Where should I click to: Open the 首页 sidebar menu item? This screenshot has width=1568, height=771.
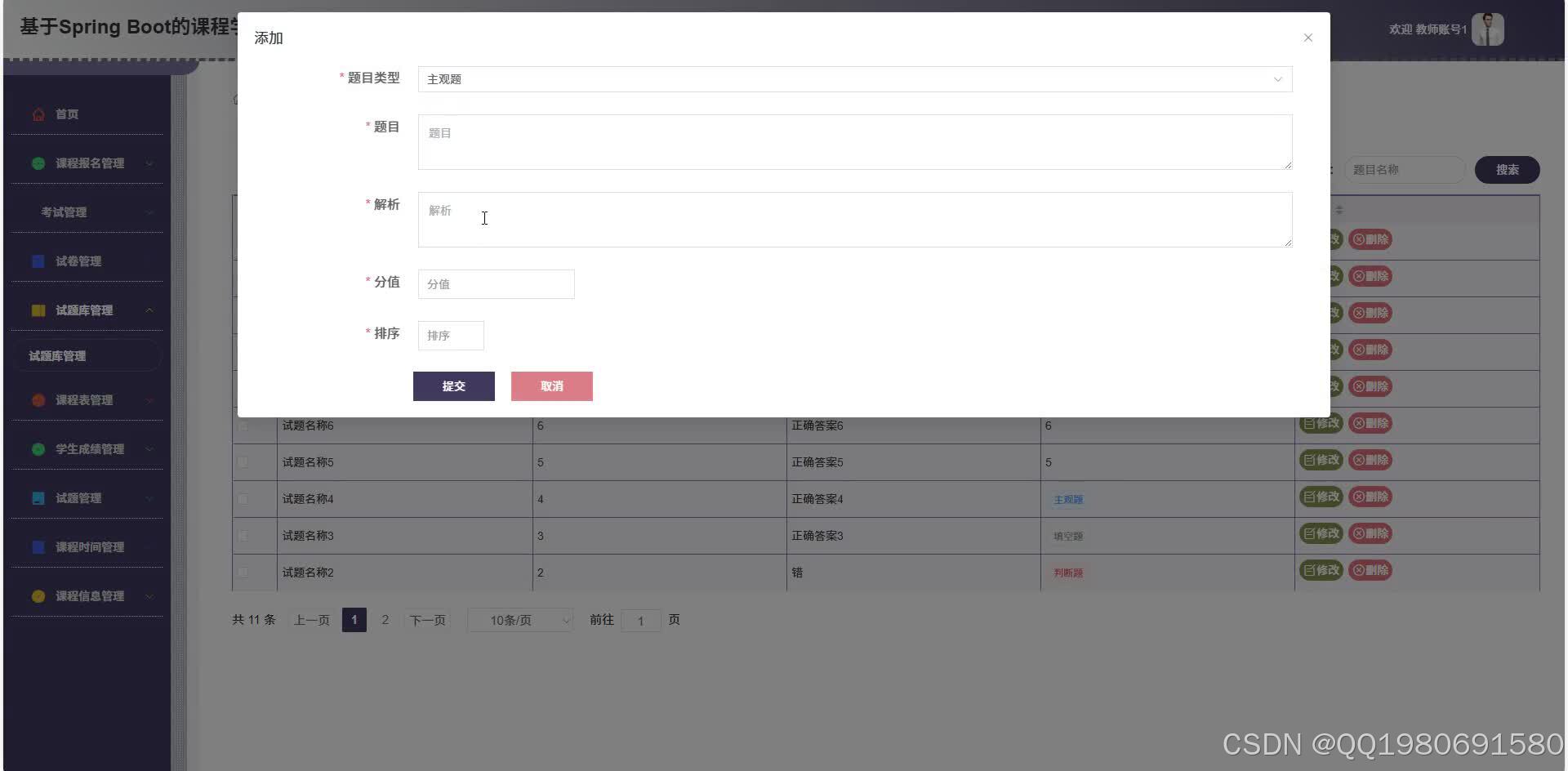(x=87, y=114)
